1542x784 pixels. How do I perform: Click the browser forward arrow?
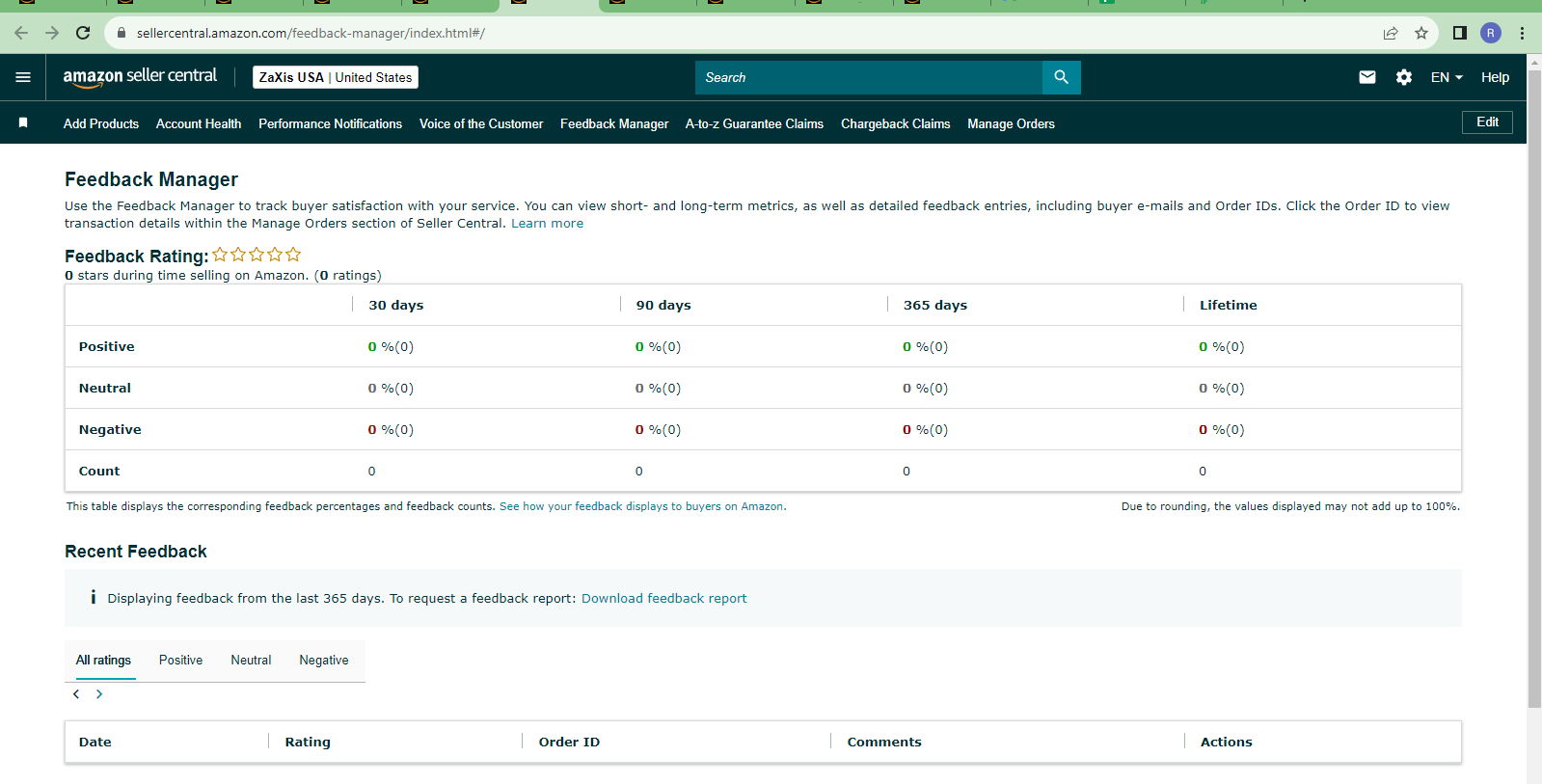[x=52, y=33]
